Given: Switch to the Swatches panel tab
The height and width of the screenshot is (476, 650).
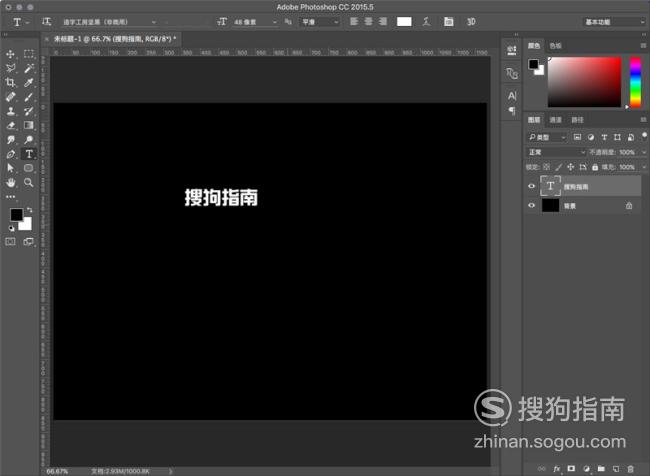Looking at the screenshot, I should [x=555, y=46].
